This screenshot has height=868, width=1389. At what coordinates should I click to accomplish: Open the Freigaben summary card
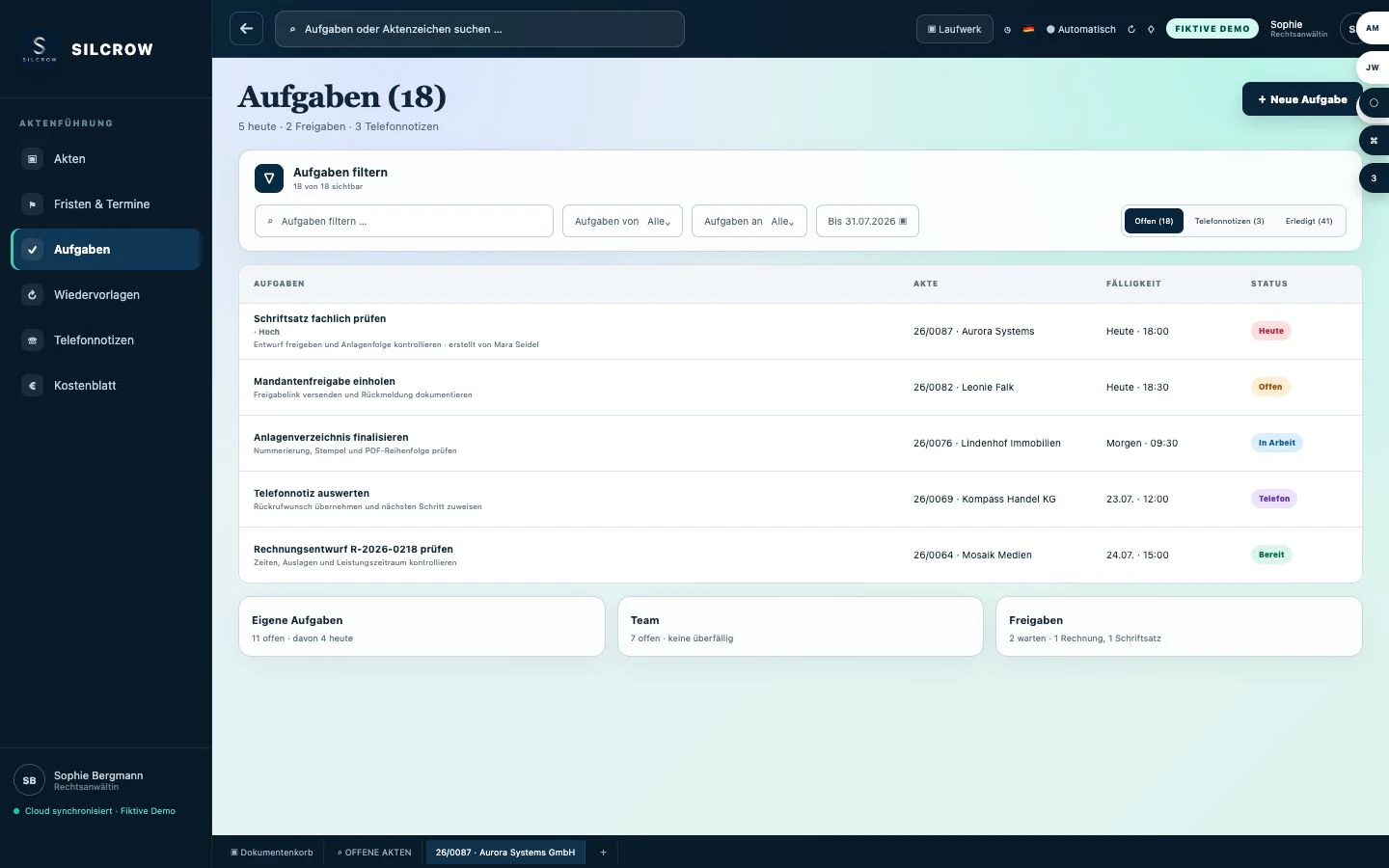[x=1179, y=627]
